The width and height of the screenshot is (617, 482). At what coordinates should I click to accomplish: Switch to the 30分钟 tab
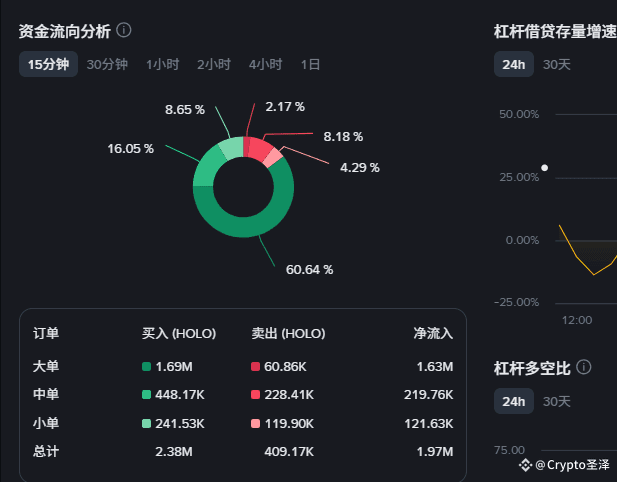click(x=107, y=64)
